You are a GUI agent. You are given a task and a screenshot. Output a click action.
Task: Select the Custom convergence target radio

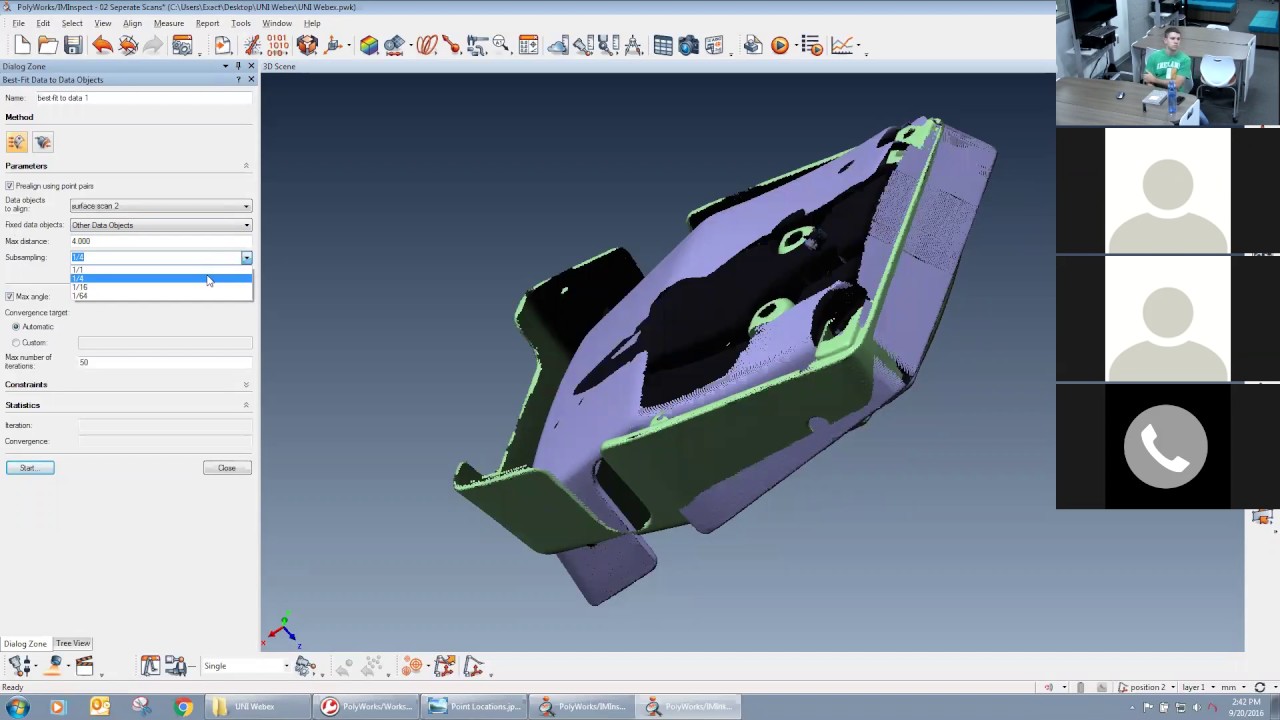click(16, 343)
